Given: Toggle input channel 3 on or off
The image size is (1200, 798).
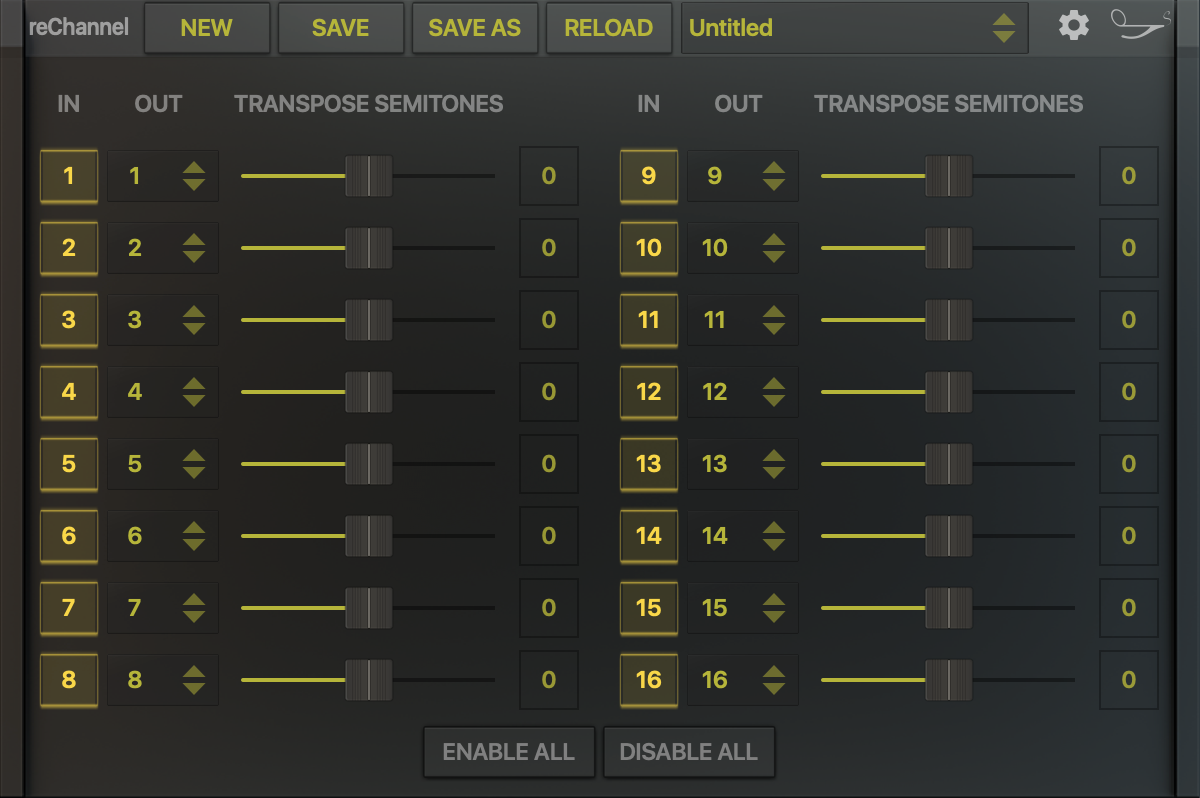Looking at the screenshot, I should tap(69, 320).
